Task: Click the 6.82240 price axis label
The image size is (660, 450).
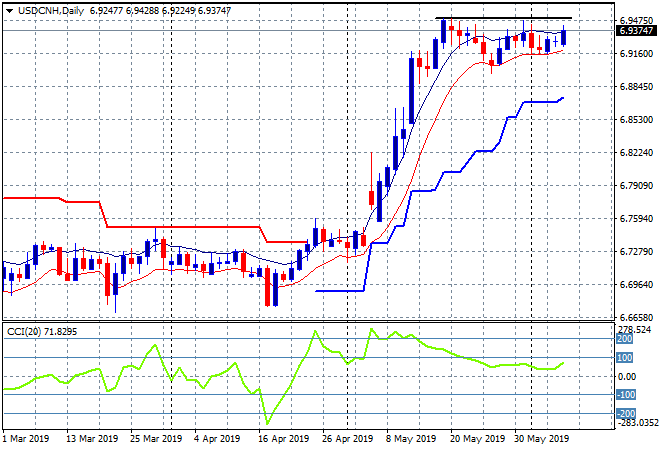Action: [x=636, y=153]
